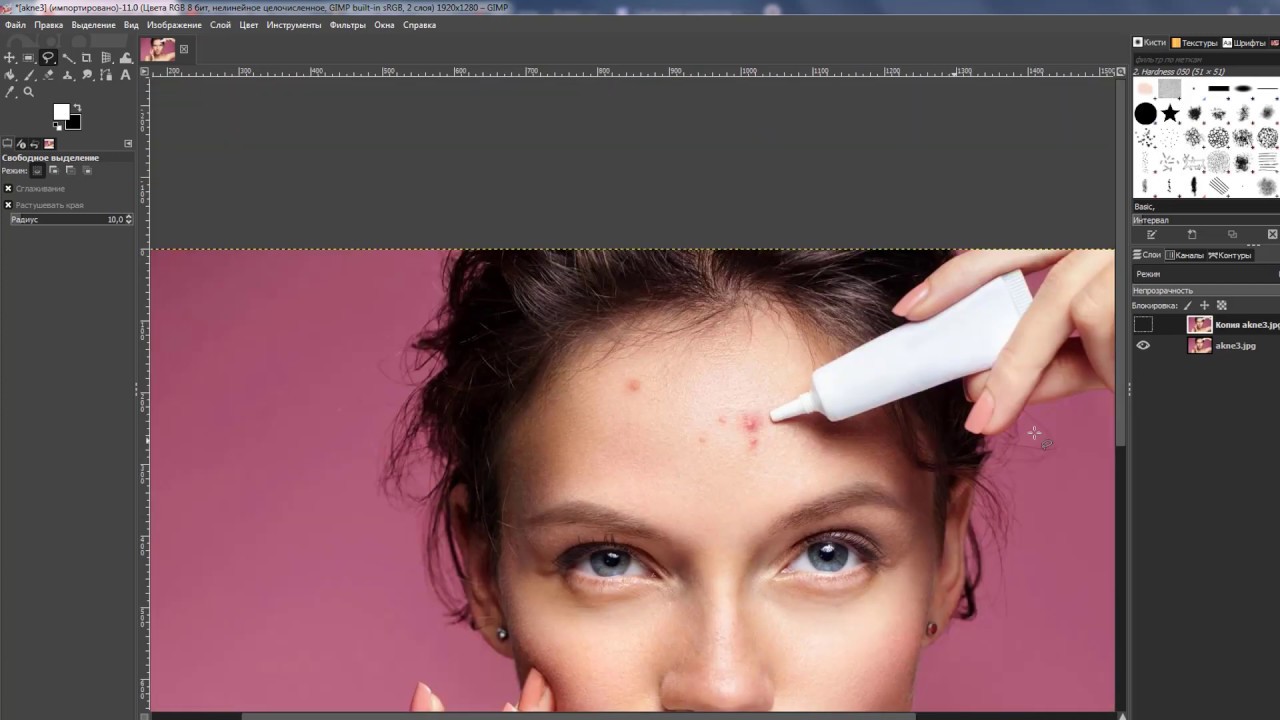The height and width of the screenshot is (720, 1280).
Task: Select the Warp Transform tool
Action: tap(125, 58)
